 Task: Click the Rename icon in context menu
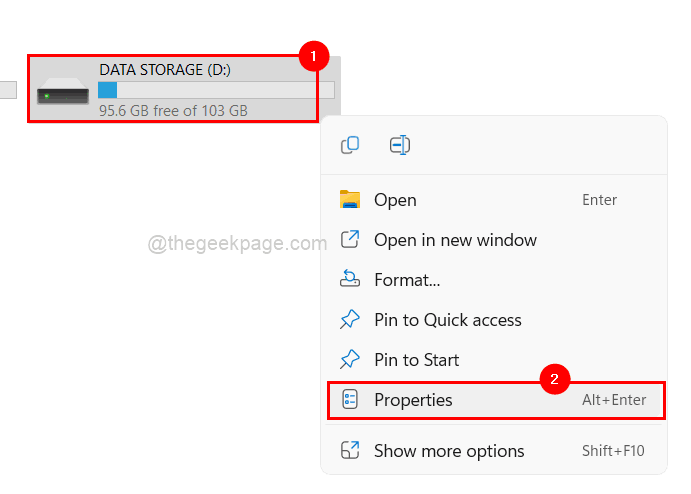pyautogui.click(x=400, y=145)
